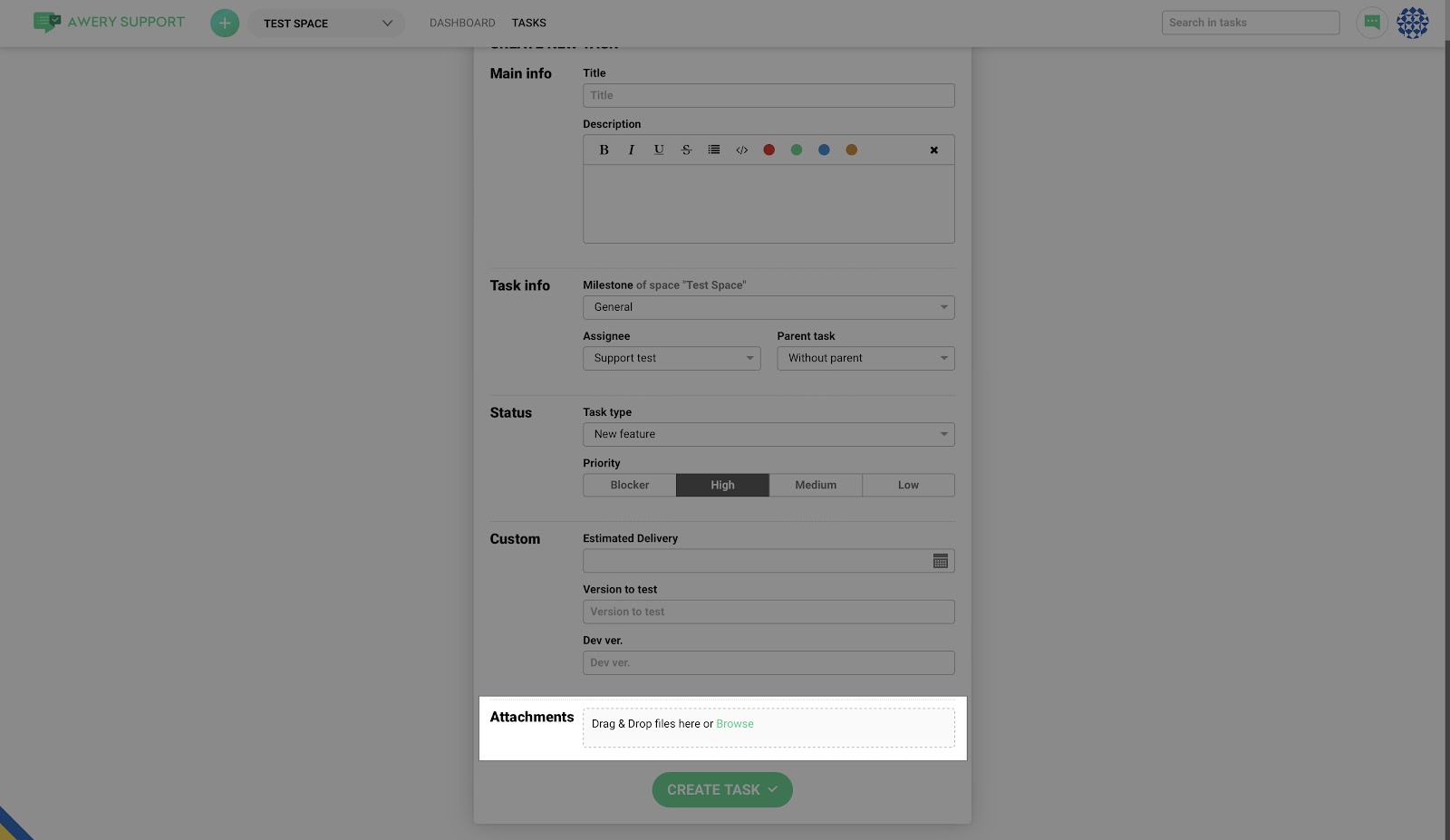Apply strikethrough formatting in description
Viewport: 1450px width, 840px height.
686,150
